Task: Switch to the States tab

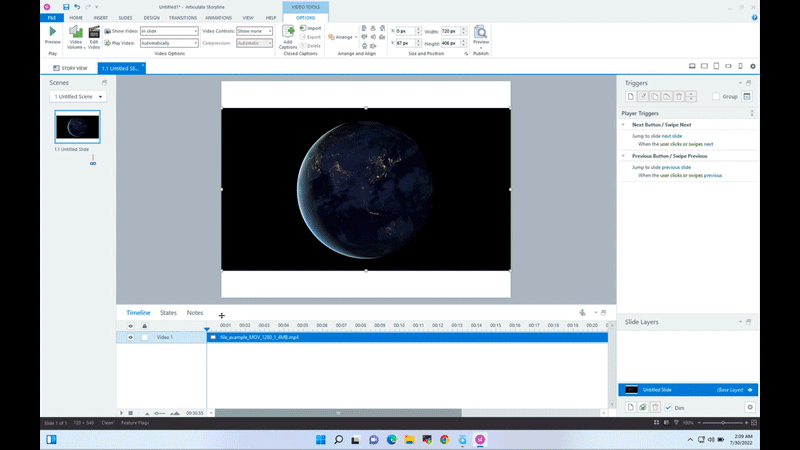Action: [168, 313]
